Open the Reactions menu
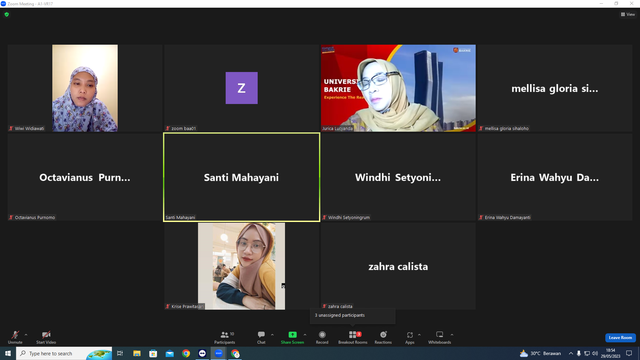Screen dimensions: 640x360 383,337
